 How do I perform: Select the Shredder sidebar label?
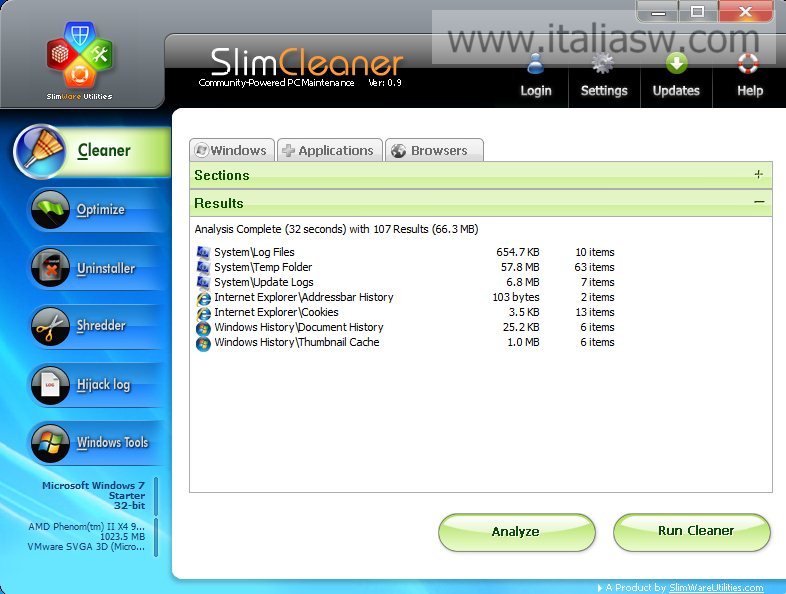(101, 325)
